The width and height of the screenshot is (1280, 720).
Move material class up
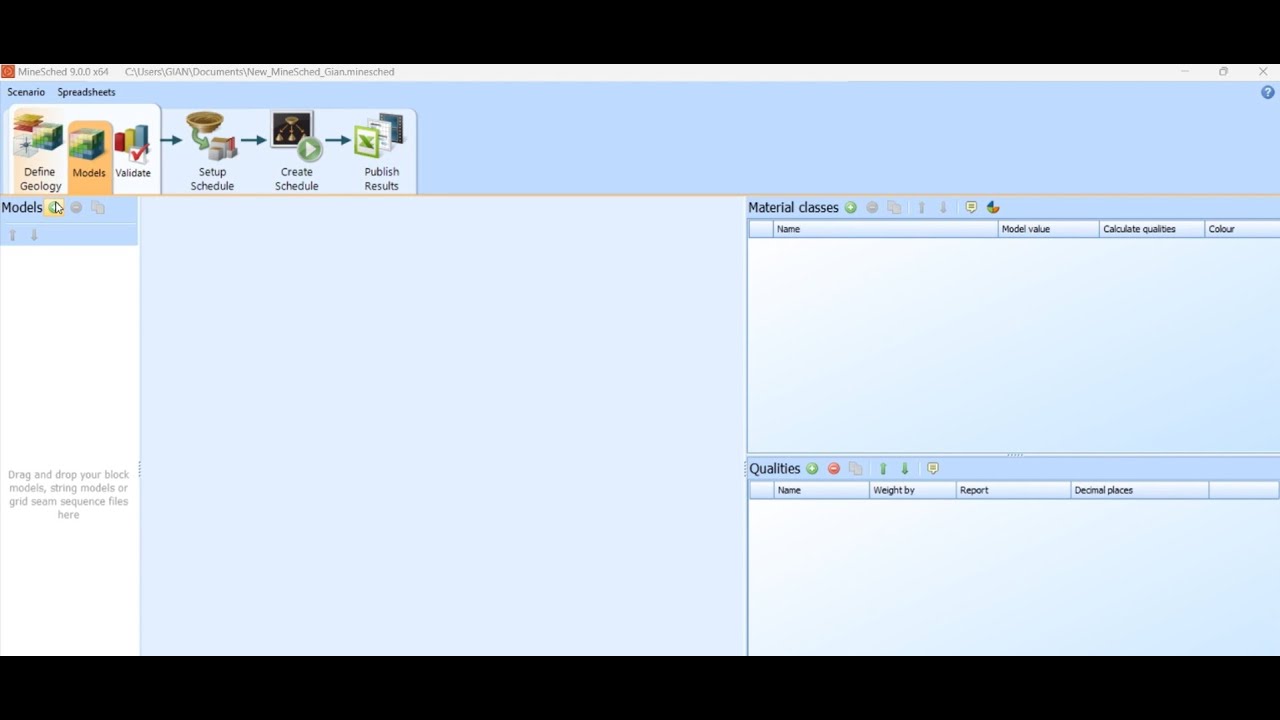coord(921,207)
